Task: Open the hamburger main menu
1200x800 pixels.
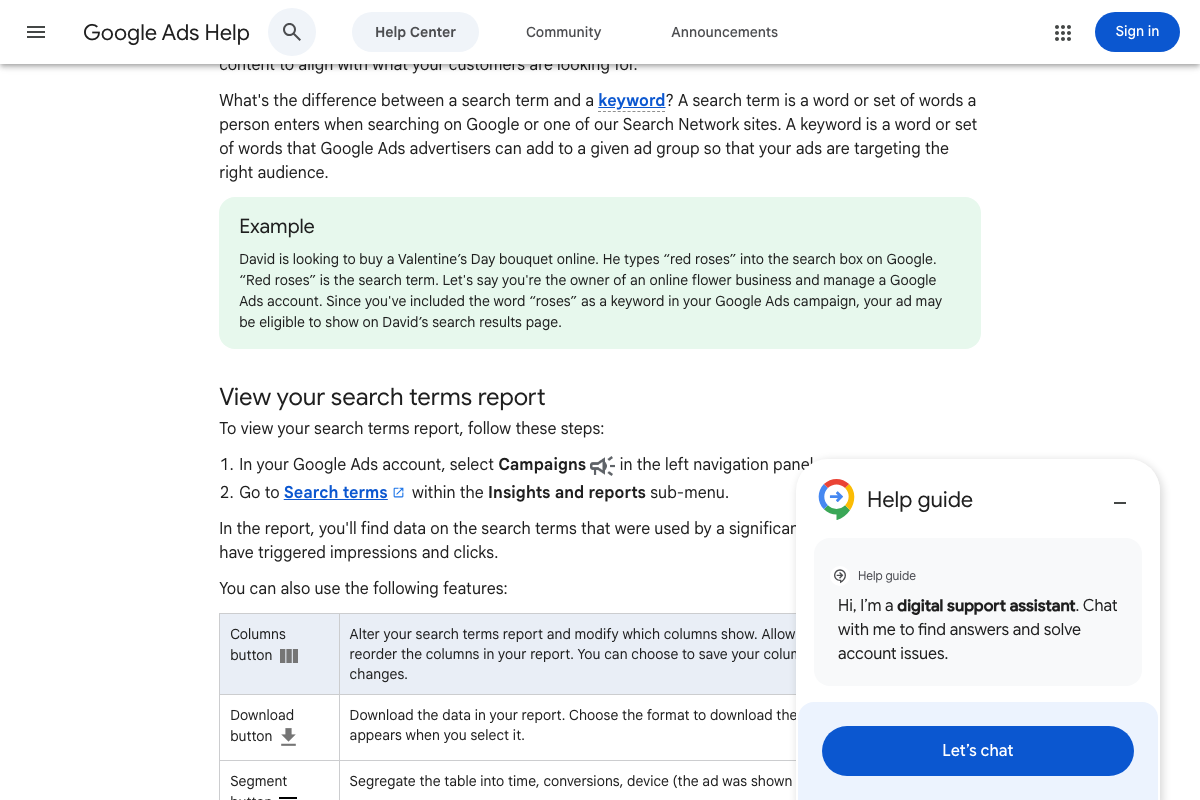Action: click(36, 32)
